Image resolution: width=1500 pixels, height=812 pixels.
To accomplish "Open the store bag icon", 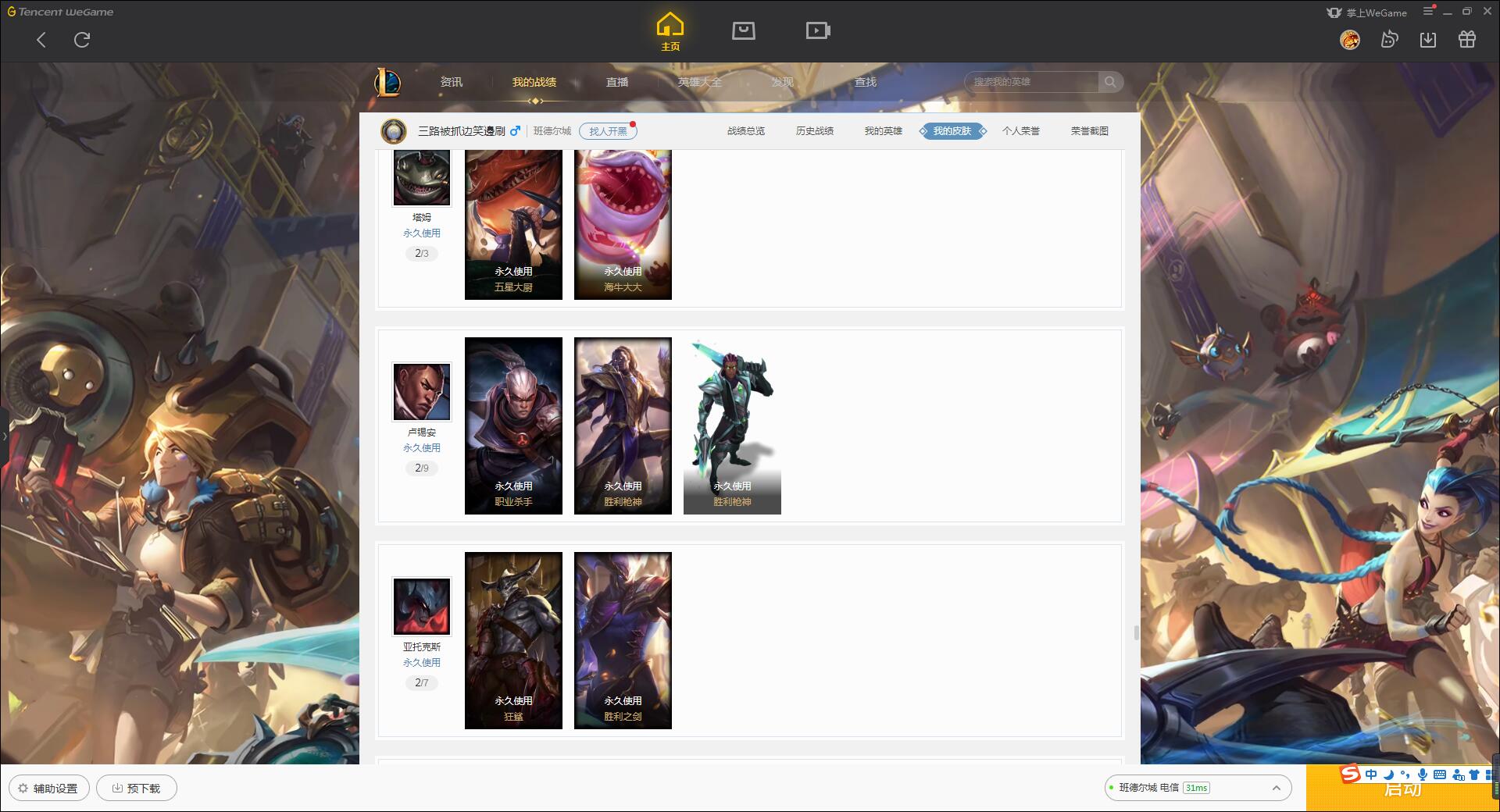I will tap(743, 30).
